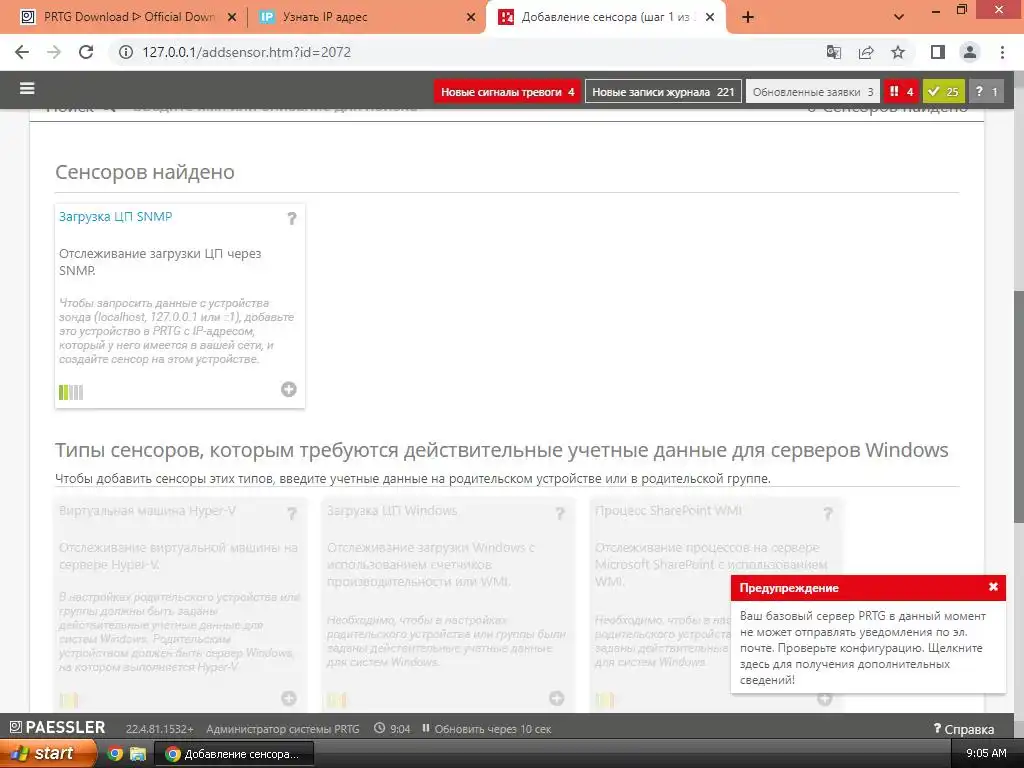
Task: Open help for Загрузка ЦП Windows sensor
Action: click(x=560, y=513)
